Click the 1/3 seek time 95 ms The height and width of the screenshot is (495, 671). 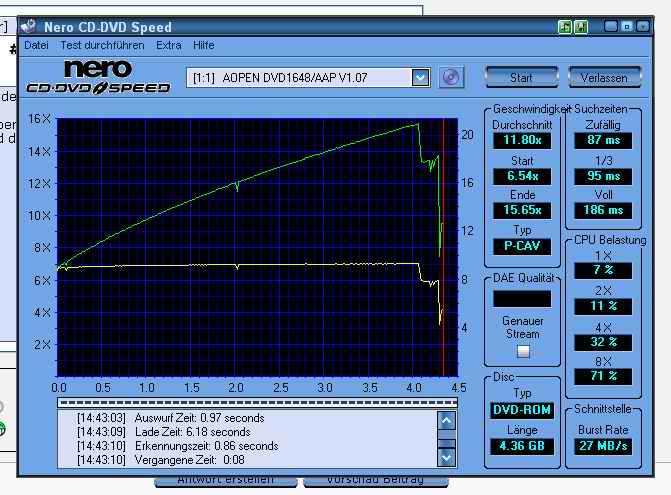pos(603,176)
